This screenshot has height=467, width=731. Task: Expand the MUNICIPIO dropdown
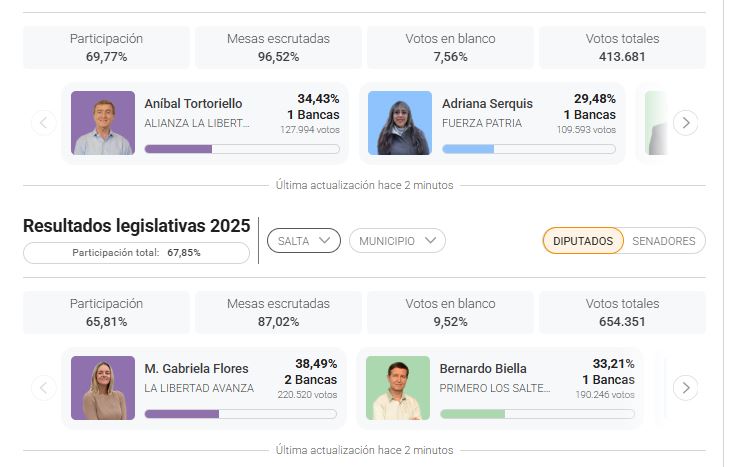tap(397, 241)
